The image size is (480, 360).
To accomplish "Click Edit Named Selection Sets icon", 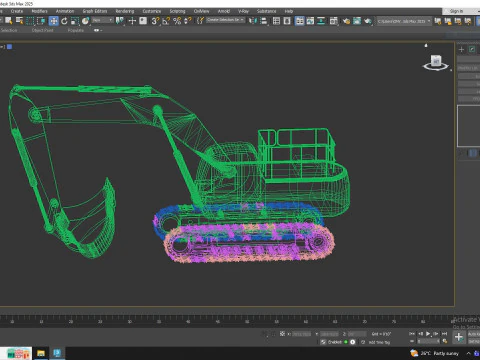I will click(200, 21).
